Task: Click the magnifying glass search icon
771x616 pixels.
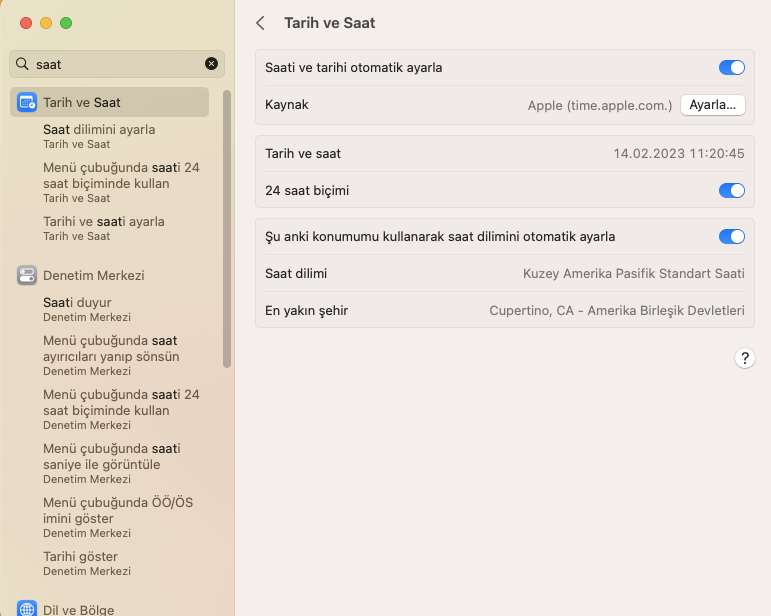Action: 22,64
